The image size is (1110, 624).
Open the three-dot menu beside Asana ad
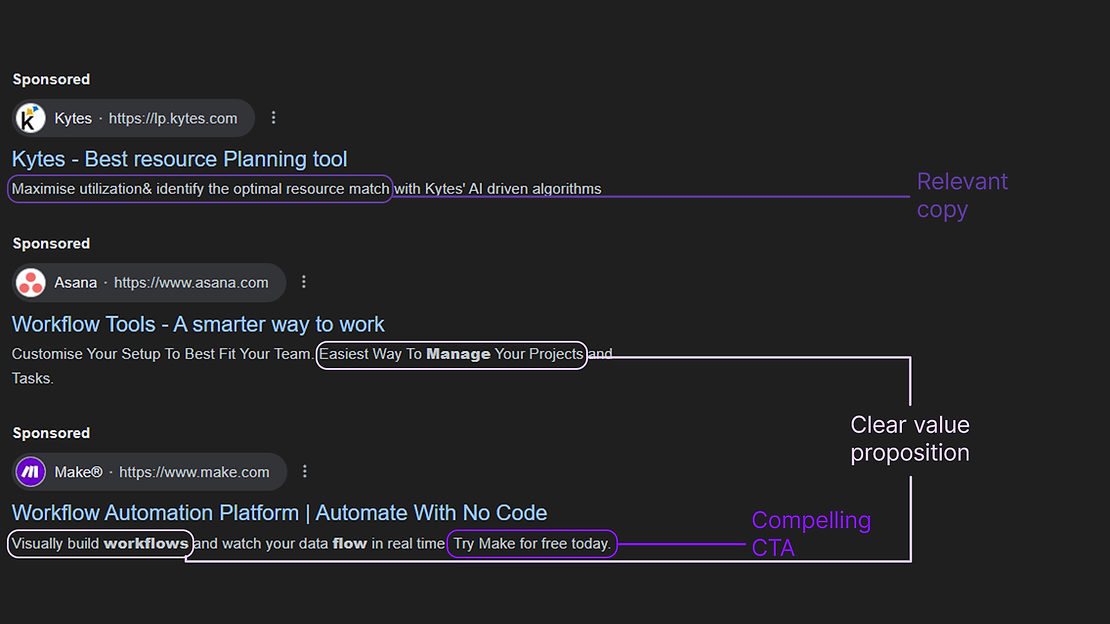pos(304,282)
